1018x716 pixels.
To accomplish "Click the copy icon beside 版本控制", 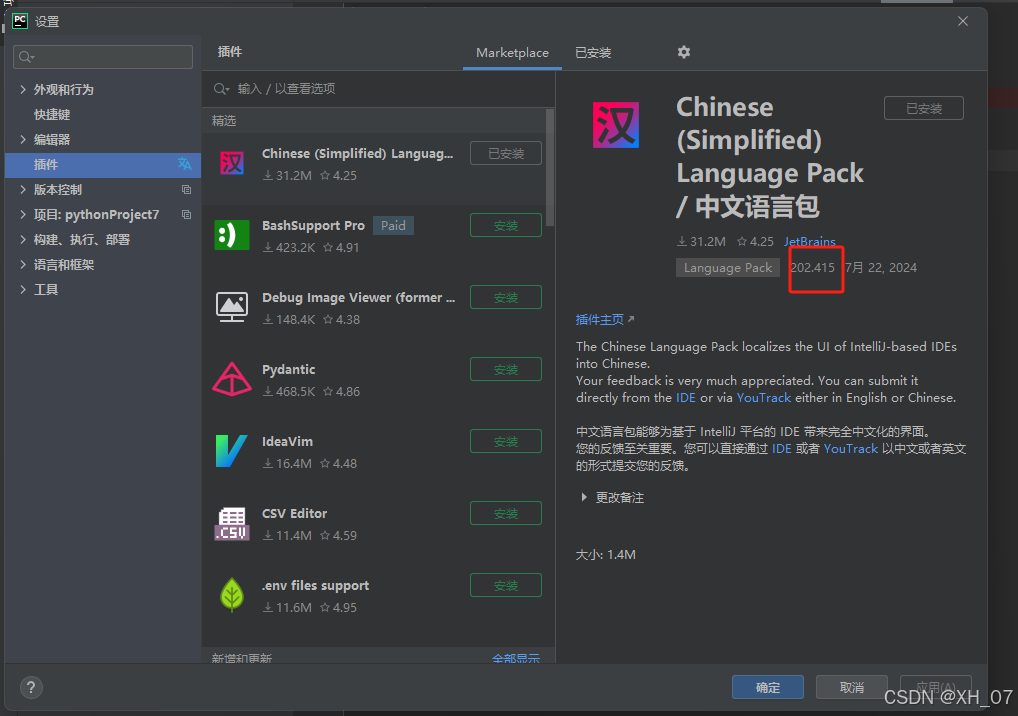I will 186,190.
